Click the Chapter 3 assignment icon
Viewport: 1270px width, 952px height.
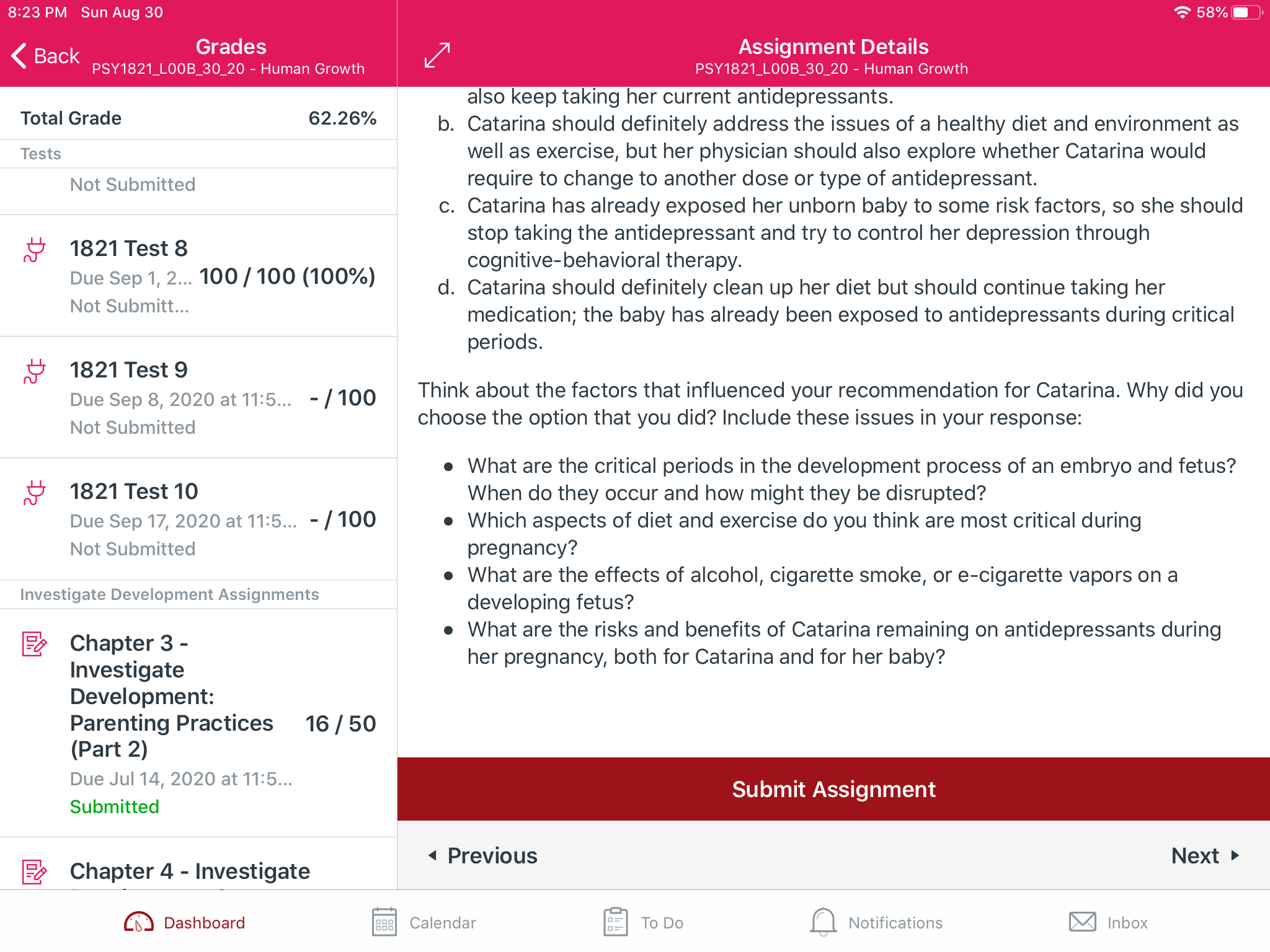(34, 644)
